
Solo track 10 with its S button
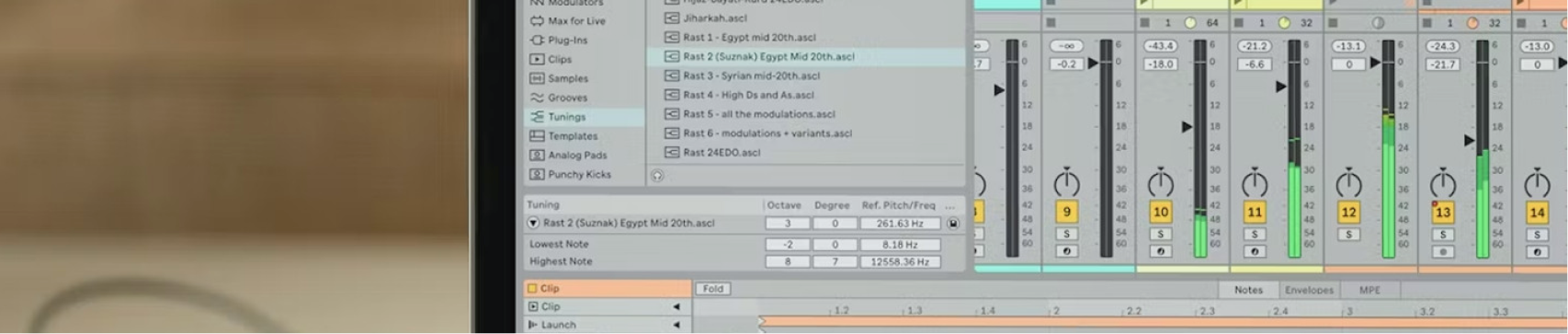point(1161,235)
